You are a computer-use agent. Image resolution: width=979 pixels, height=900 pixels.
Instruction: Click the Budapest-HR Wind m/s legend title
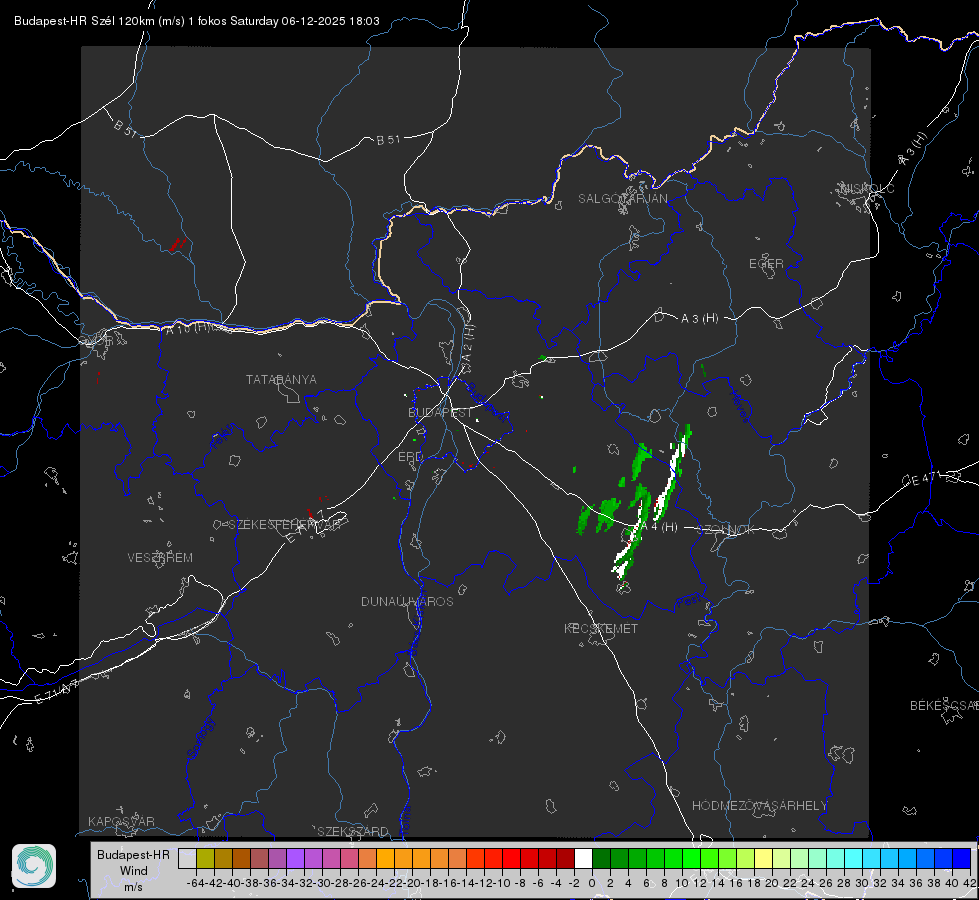click(133, 870)
